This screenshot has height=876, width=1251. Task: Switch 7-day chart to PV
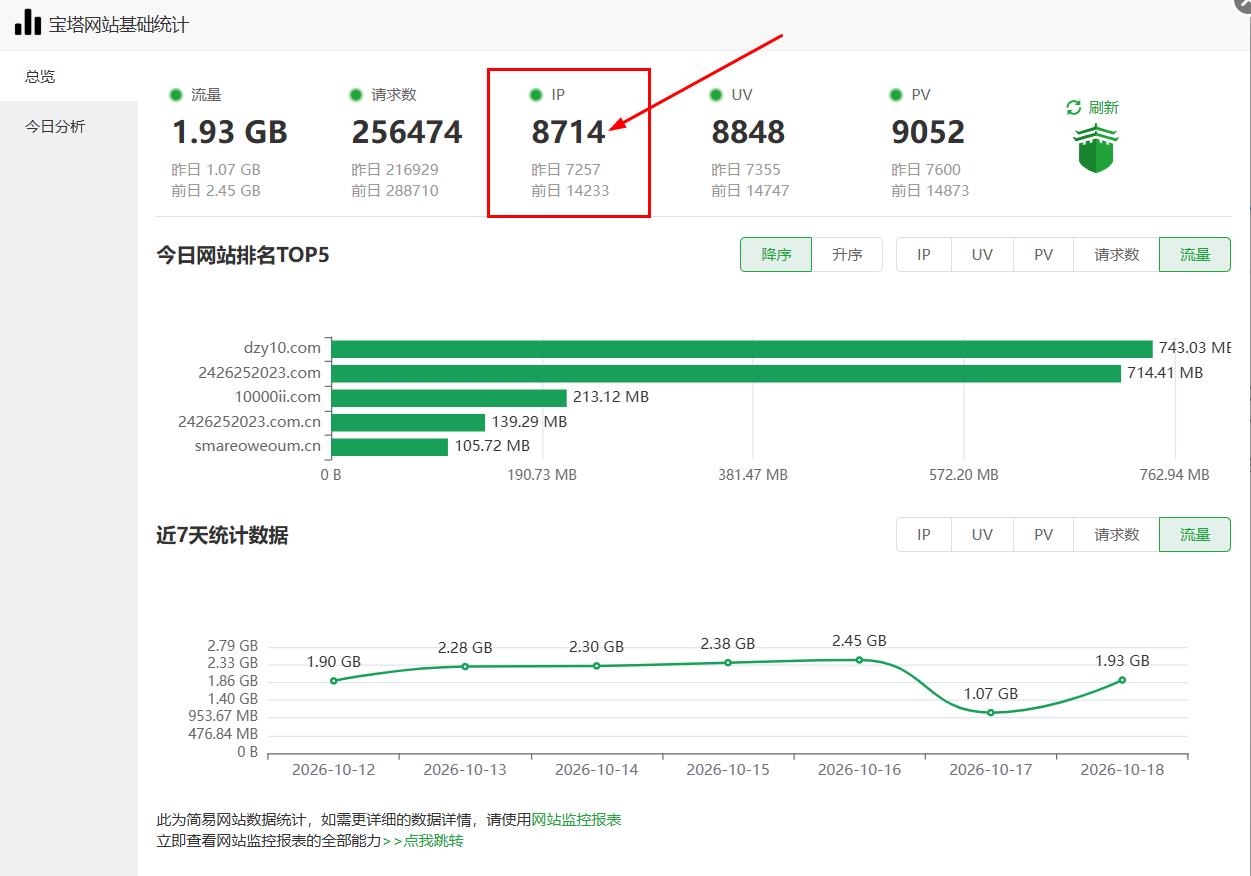point(1043,535)
